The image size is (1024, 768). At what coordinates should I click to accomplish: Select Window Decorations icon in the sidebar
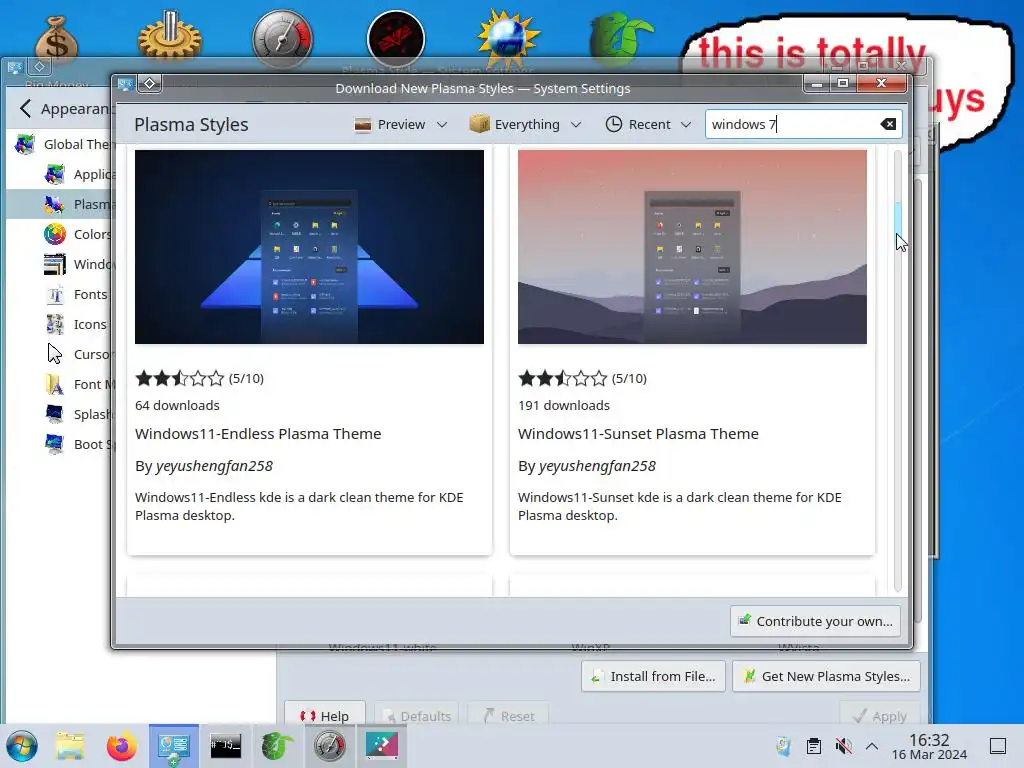point(54,264)
